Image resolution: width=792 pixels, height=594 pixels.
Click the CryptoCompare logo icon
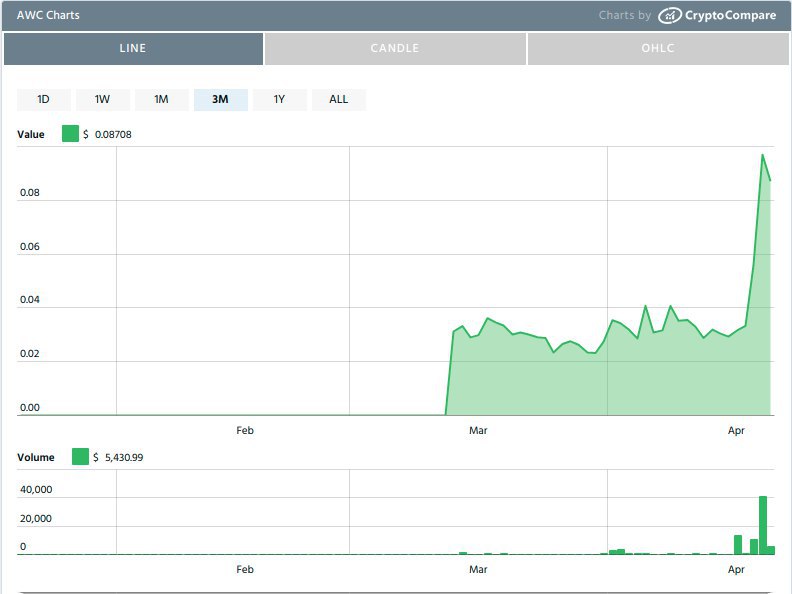click(669, 16)
